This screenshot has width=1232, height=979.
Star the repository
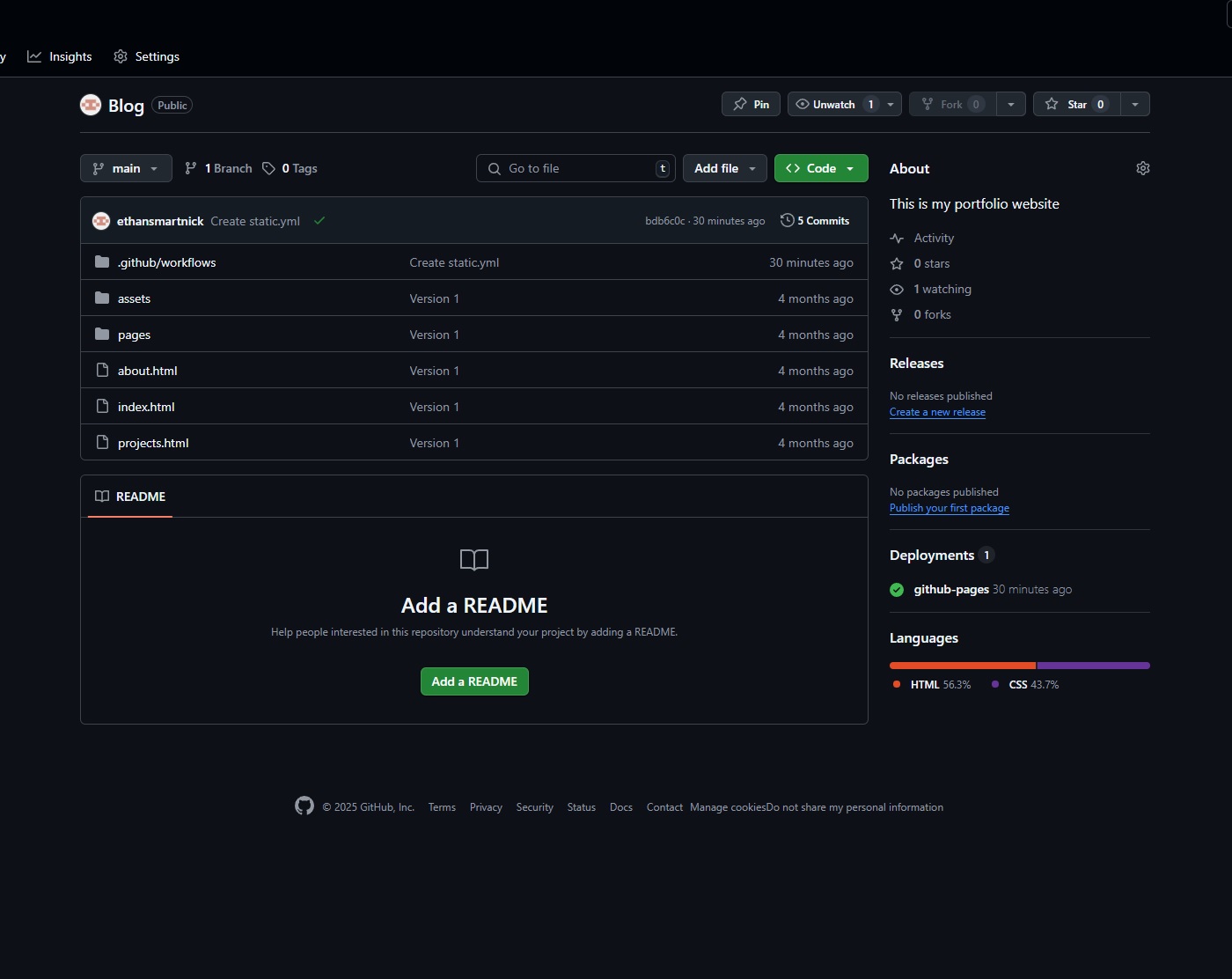pyautogui.click(x=1076, y=104)
